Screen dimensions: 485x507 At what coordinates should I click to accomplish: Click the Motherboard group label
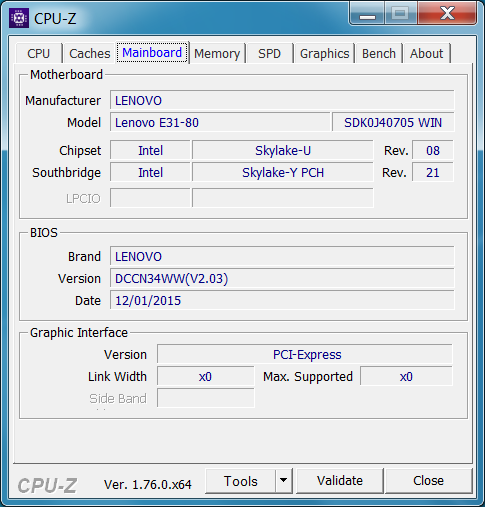(x=66, y=75)
